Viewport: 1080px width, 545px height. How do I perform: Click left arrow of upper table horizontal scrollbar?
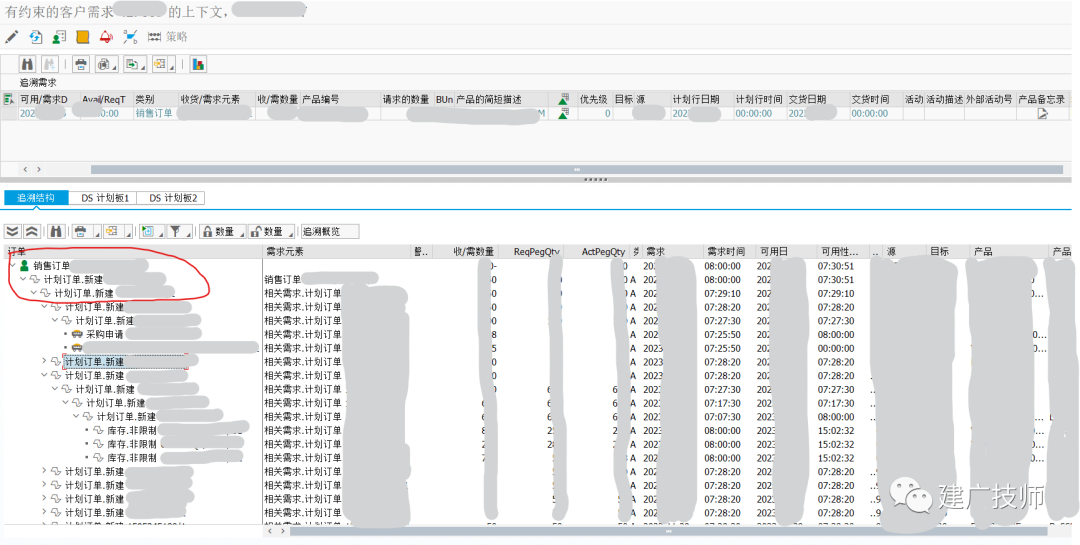(x=26, y=169)
